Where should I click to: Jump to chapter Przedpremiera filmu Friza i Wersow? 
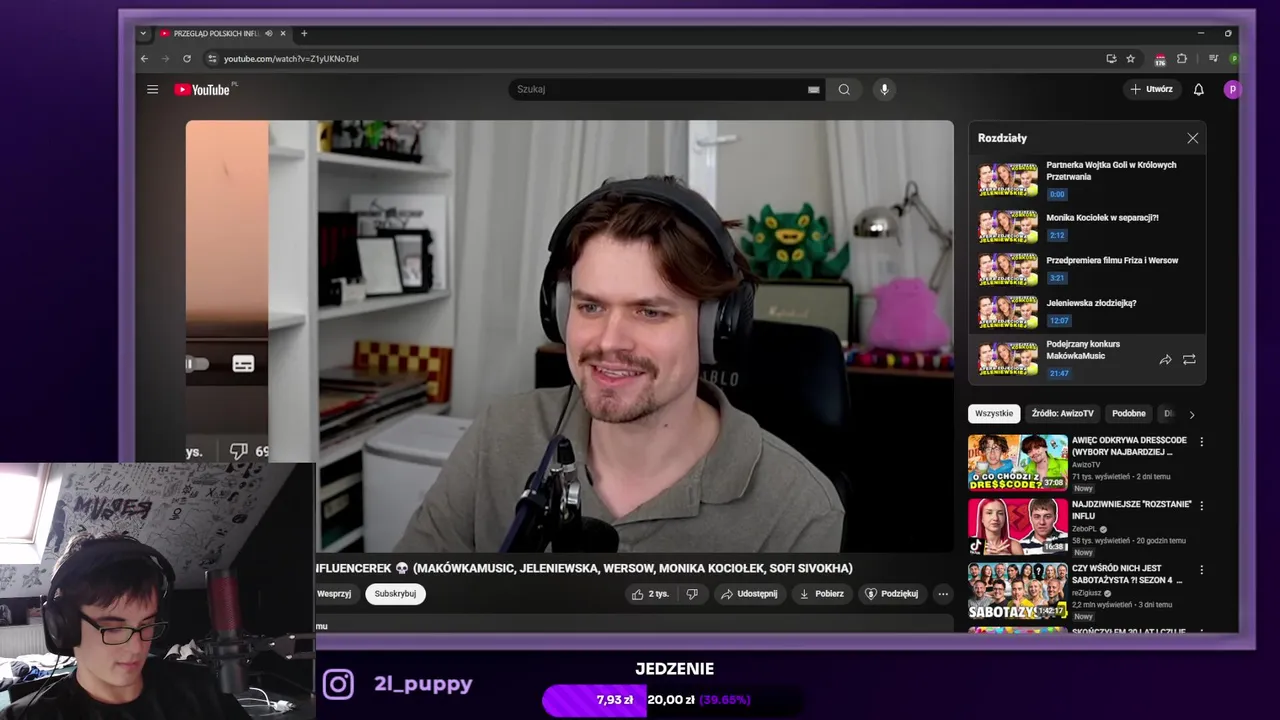click(1087, 268)
